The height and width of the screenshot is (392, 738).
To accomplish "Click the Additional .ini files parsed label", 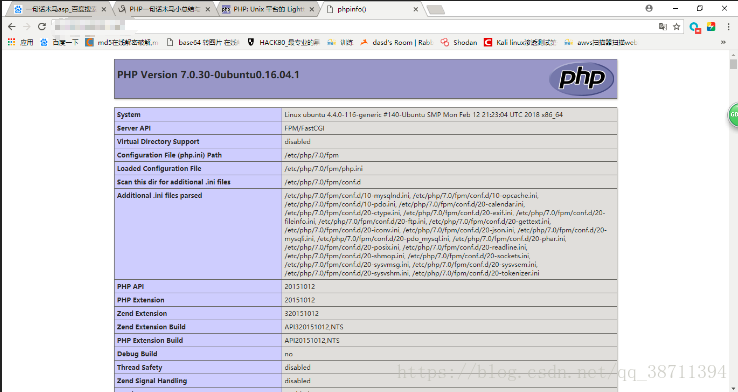I will [160, 195].
